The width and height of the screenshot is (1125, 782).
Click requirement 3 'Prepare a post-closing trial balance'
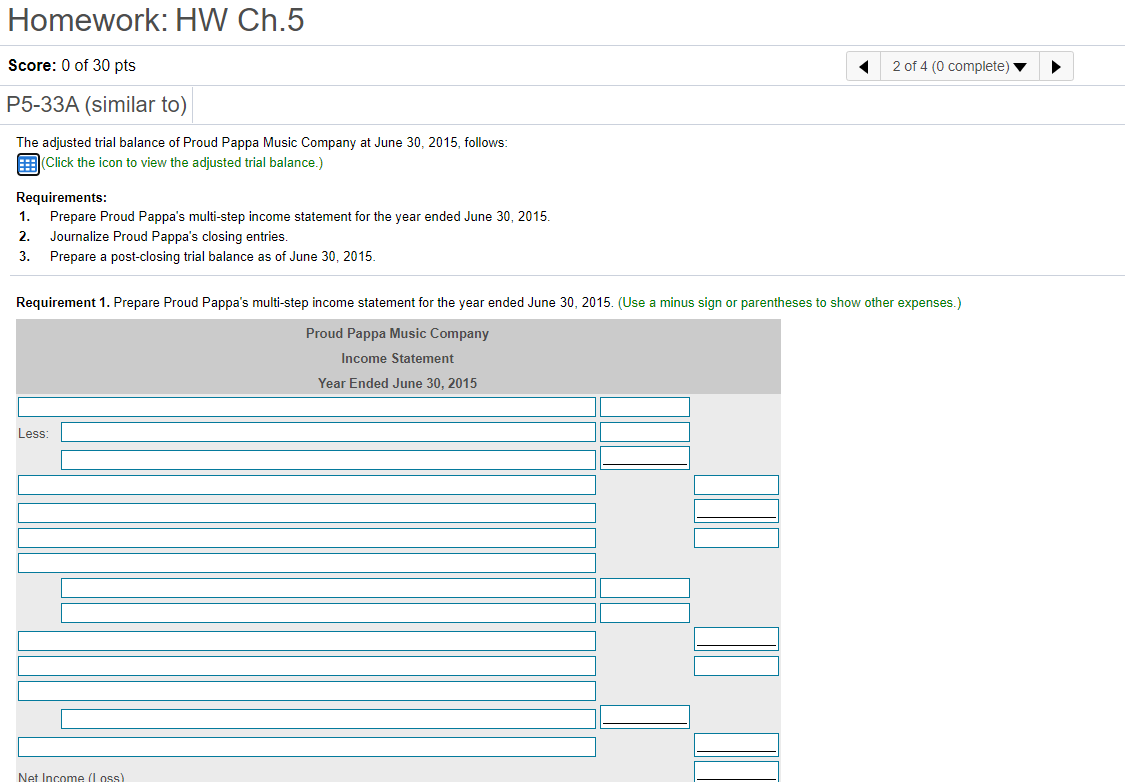[212, 257]
